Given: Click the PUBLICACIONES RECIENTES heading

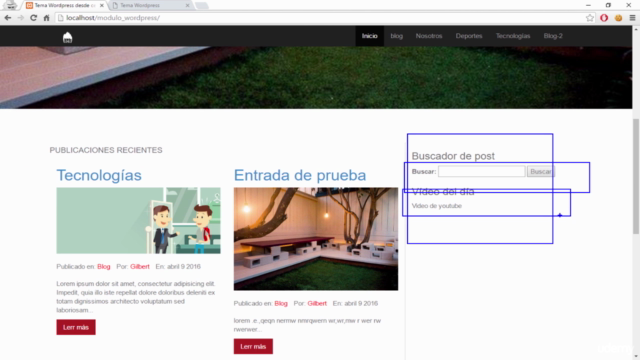Looking at the screenshot, I should 106,150.
